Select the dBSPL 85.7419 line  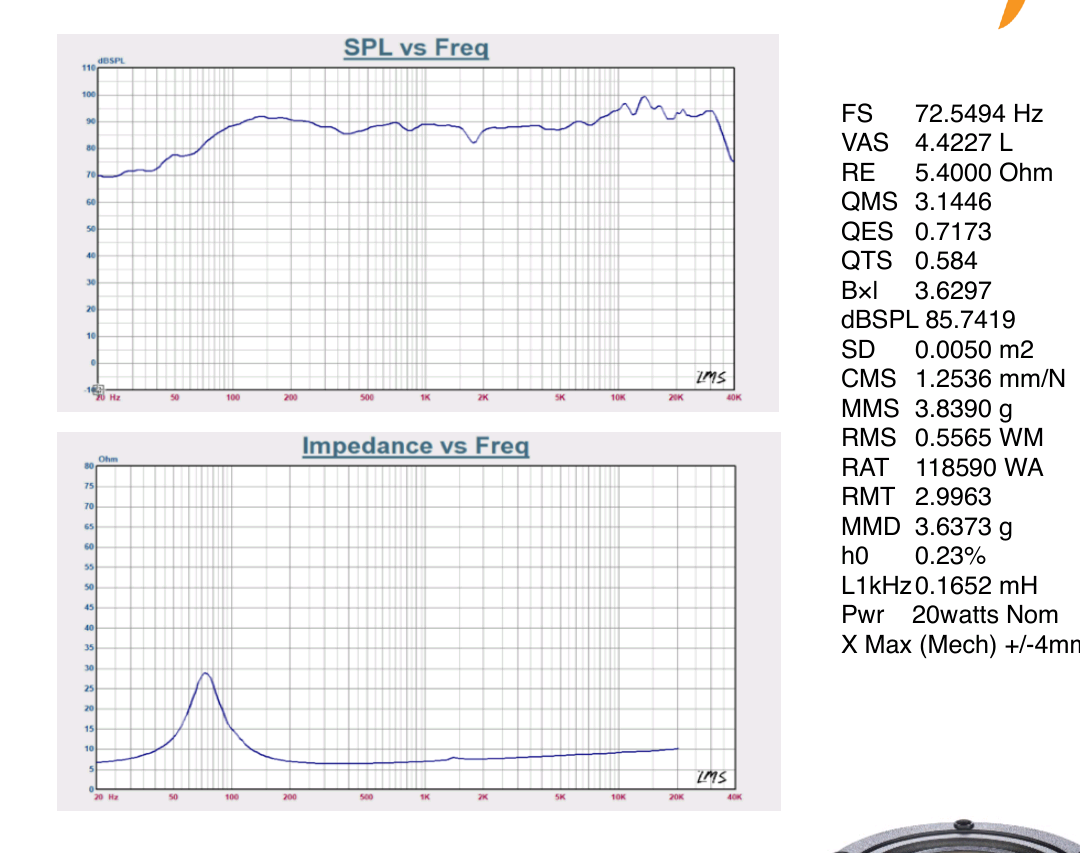click(x=928, y=320)
